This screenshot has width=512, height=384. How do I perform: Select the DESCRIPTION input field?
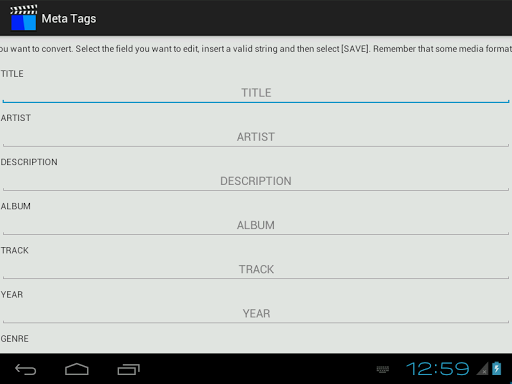[x=256, y=181]
